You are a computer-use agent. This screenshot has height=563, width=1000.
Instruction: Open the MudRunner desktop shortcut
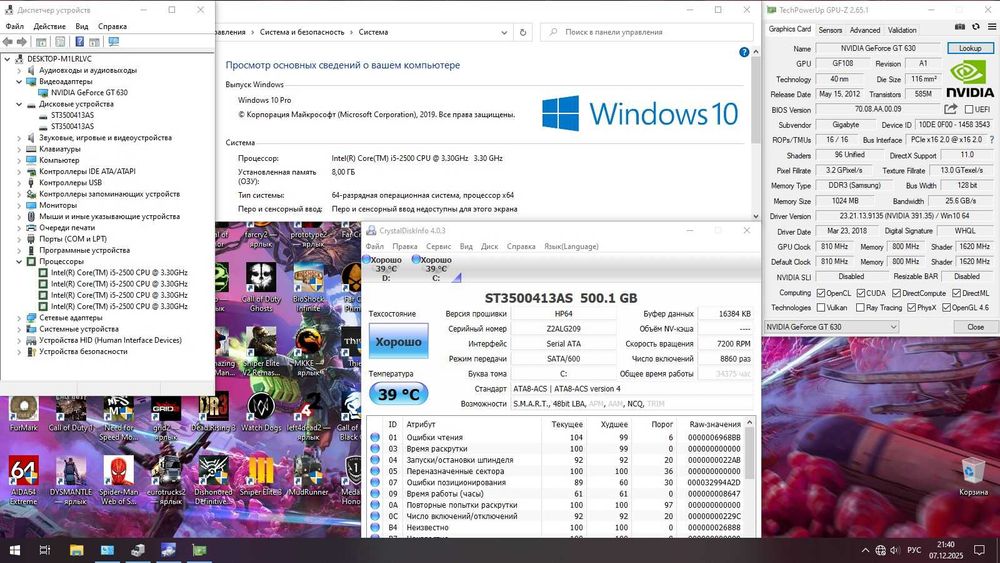pos(308,478)
